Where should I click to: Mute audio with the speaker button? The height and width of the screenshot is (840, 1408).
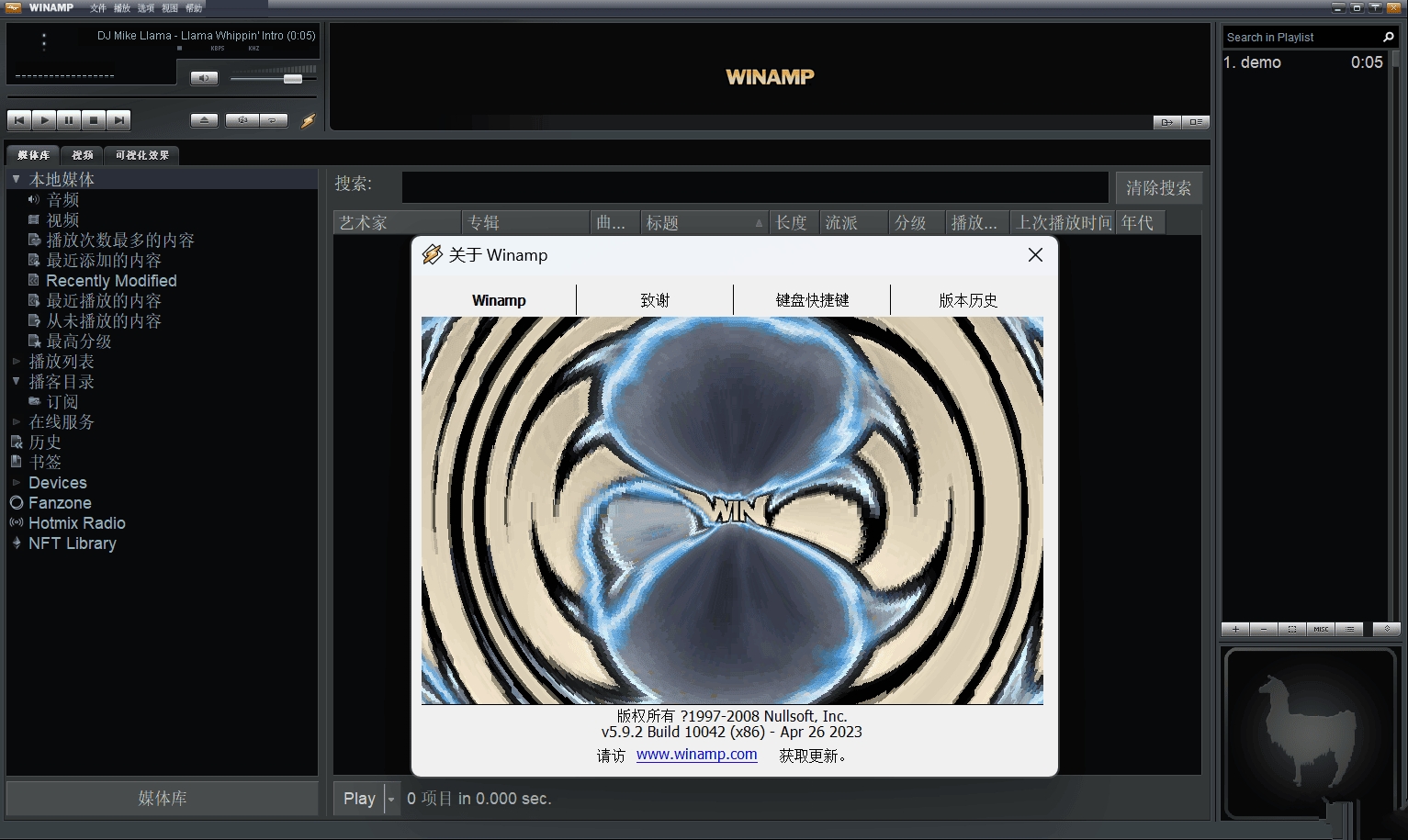coord(204,78)
